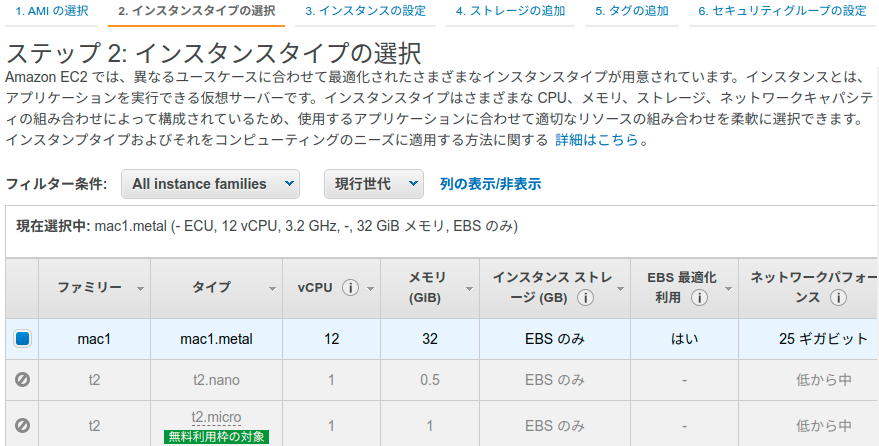Click the disabled icon on t2.nano row
Viewport: 879px width, 446px height.
tap(22, 380)
